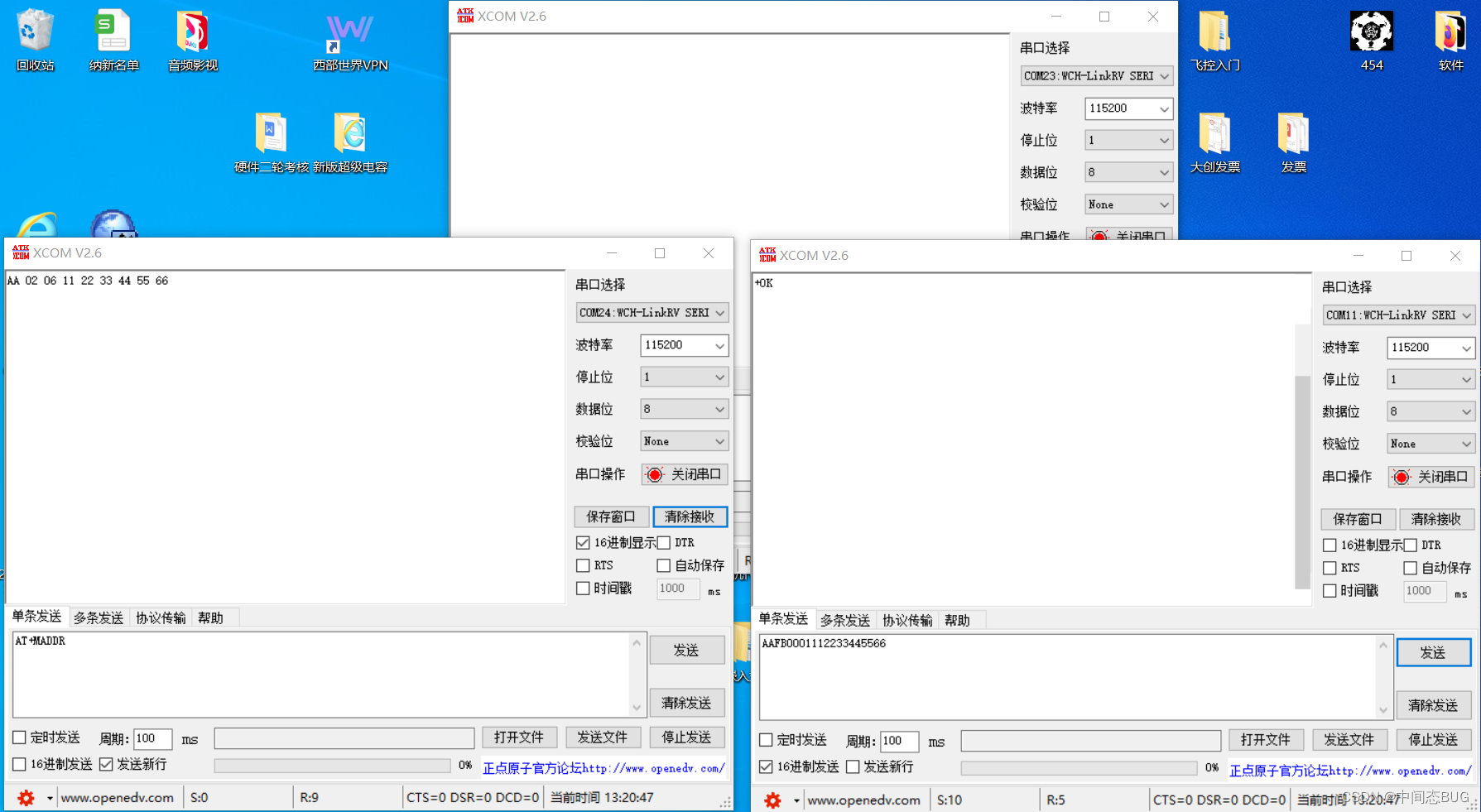The width and height of the screenshot is (1481, 812).
Task: Open the 音频影视 folder desktop icon
Action: [192, 40]
